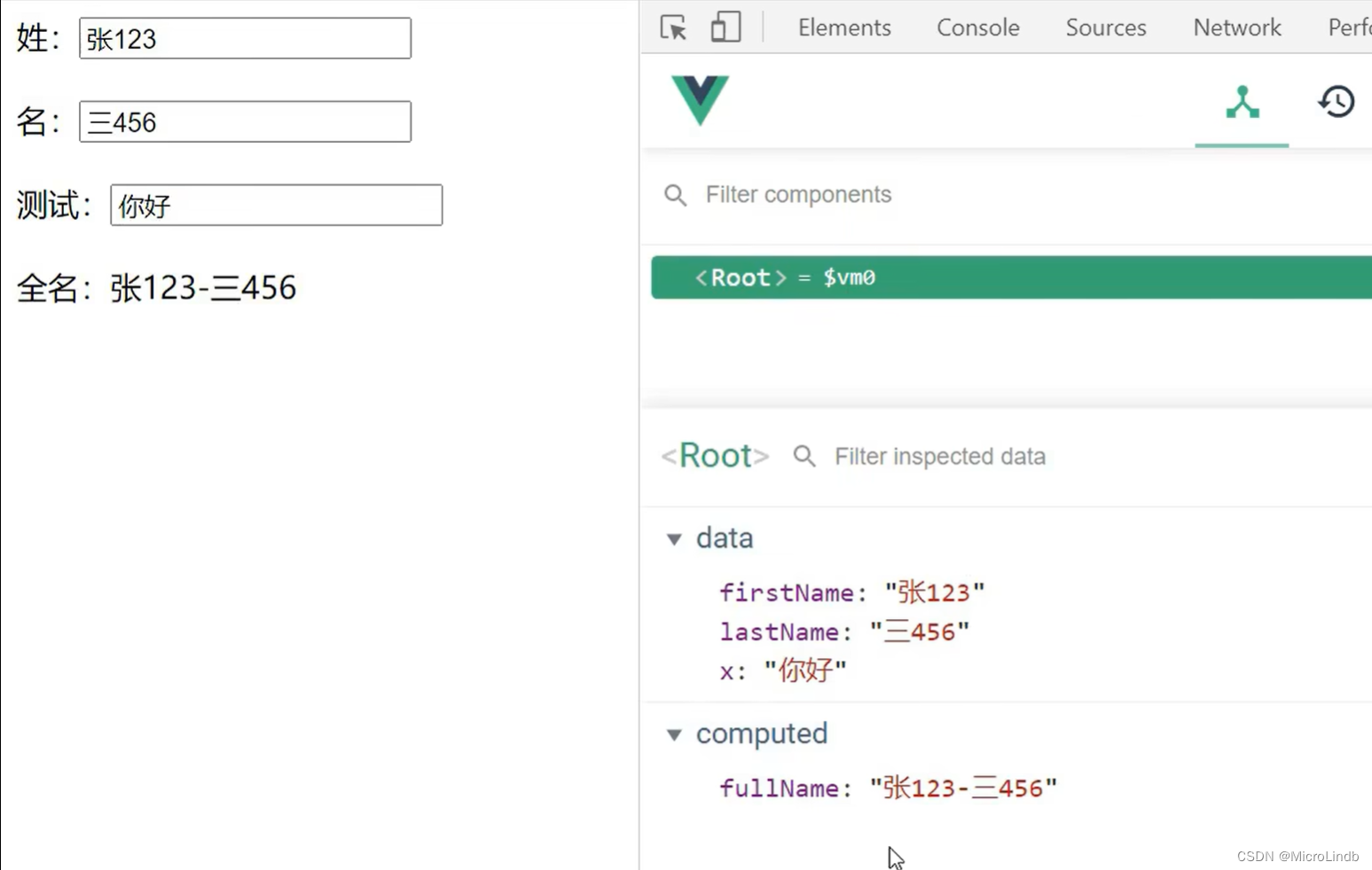
Task: Click the search icon beside Filter components
Action: coord(675,195)
